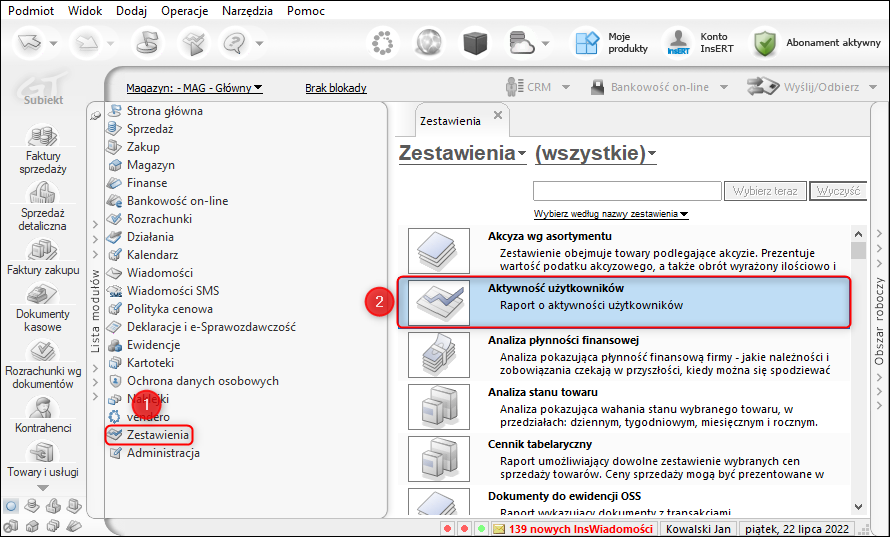Click the Aktywność użytkowników chart thumbnail
This screenshot has height=537, width=890.
439,303
